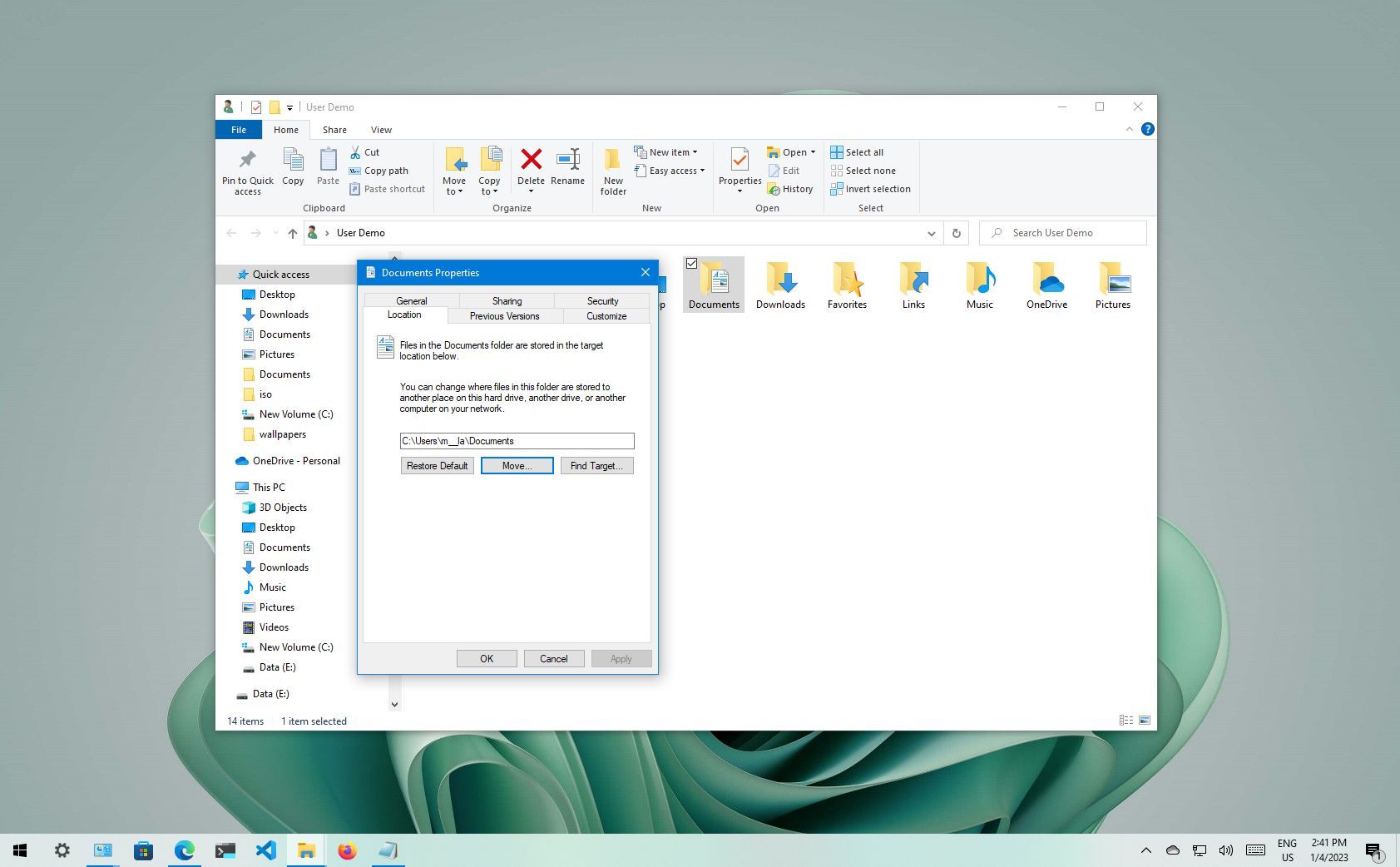Launch Firefox from the taskbar
This screenshot has height=867, width=1400.
pos(347,850)
